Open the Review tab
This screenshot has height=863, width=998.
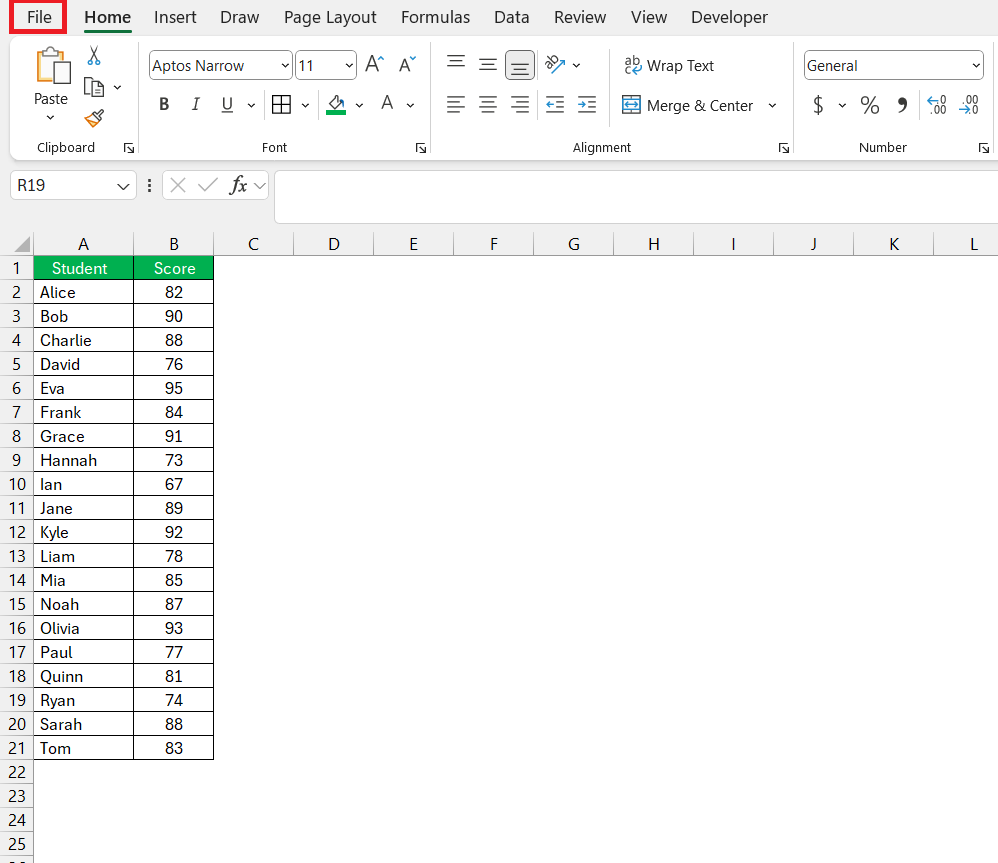tap(580, 17)
